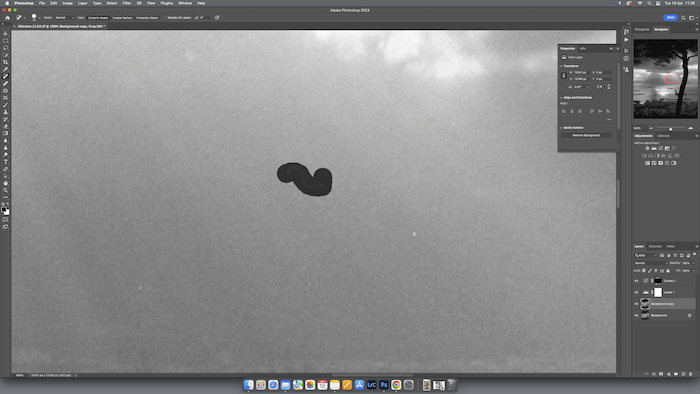Click the Navigator zoom slider

670,129
